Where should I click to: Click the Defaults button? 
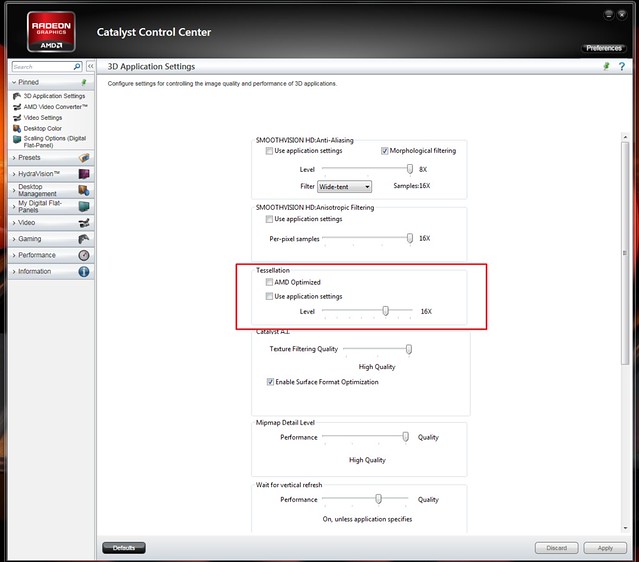(124, 548)
